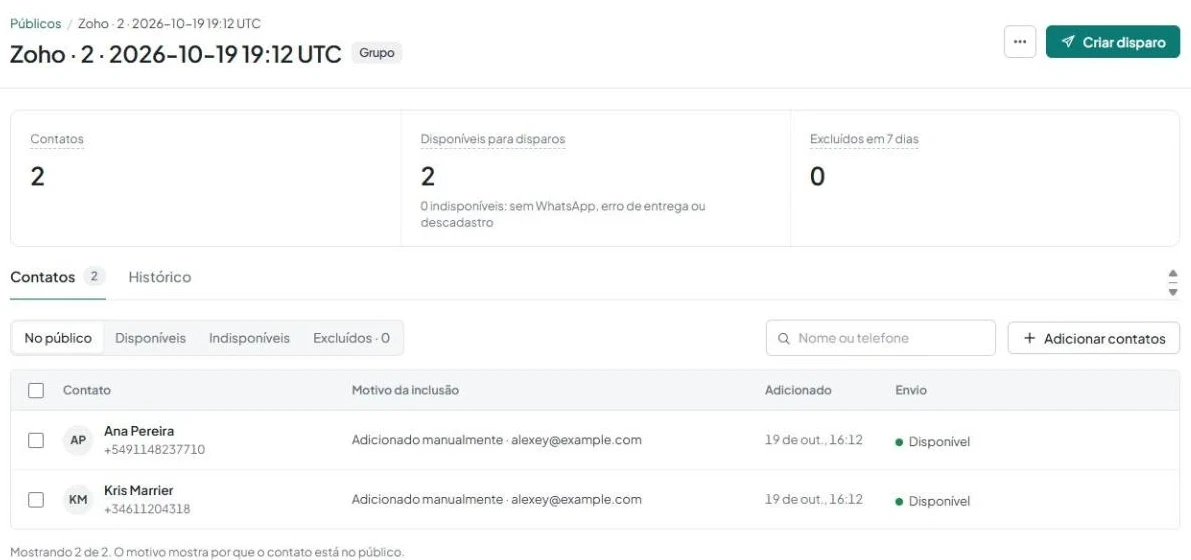This screenshot has height=560, width=1191.
Task: Click the AP avatar of Ana Pereira
Action: tap(78, 440)
